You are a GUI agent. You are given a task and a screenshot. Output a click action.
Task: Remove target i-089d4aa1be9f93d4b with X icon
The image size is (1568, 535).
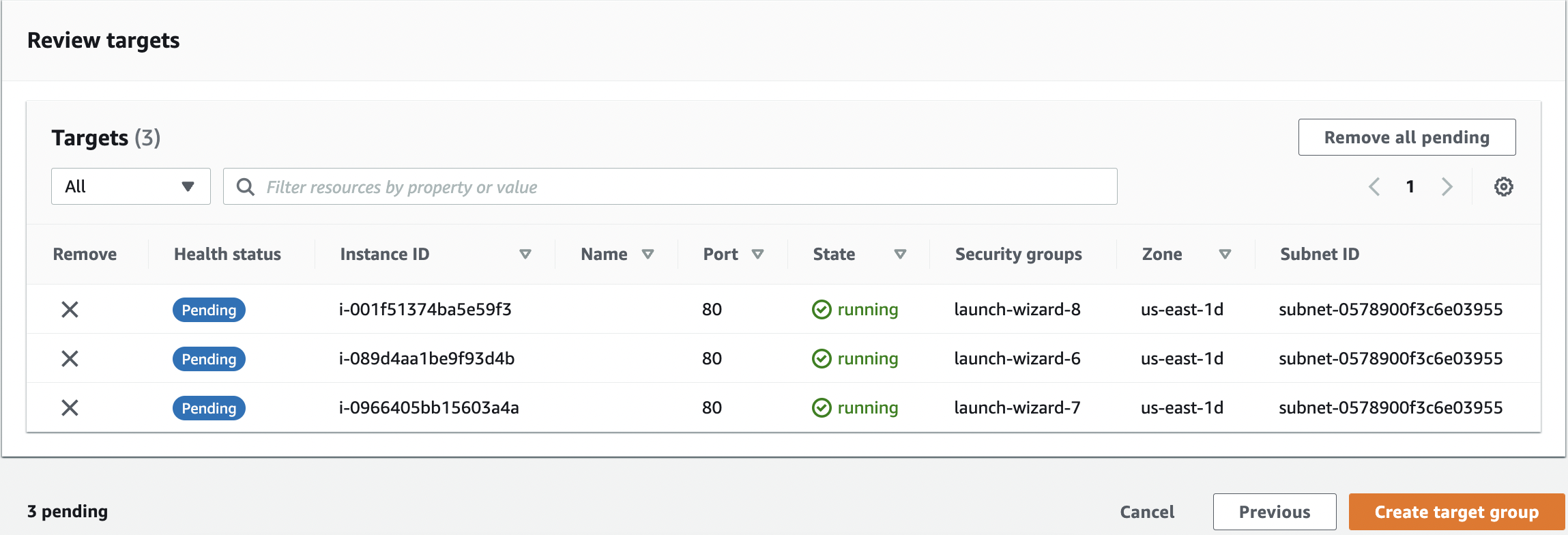pos(70,359)
